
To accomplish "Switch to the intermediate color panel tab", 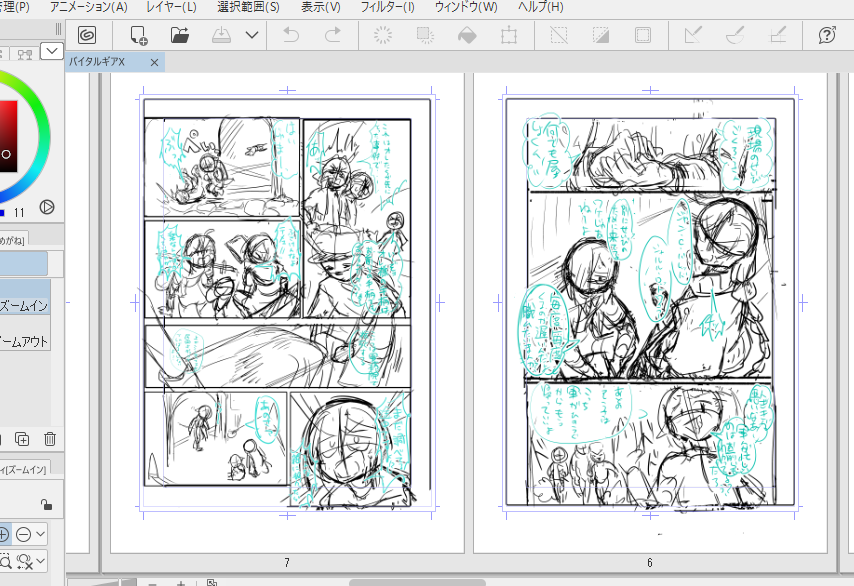I will 25,54.
